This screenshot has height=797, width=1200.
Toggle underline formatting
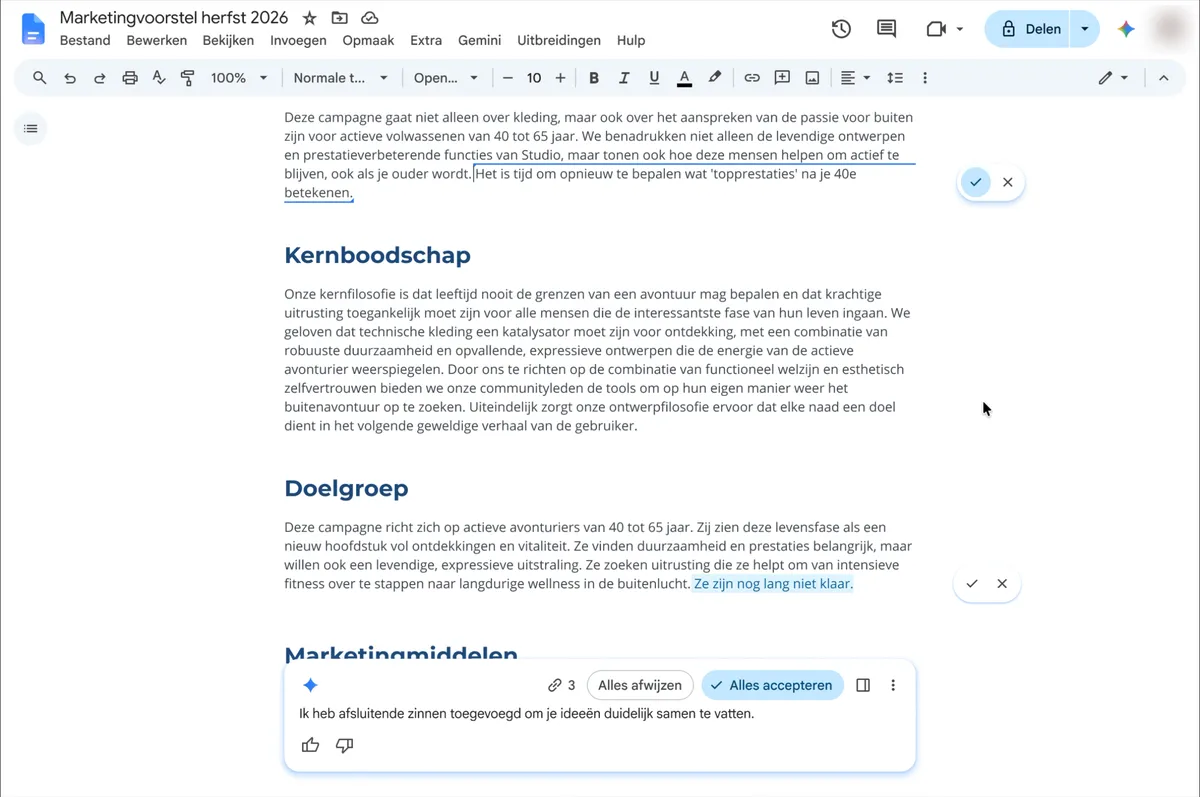(654, 78)
